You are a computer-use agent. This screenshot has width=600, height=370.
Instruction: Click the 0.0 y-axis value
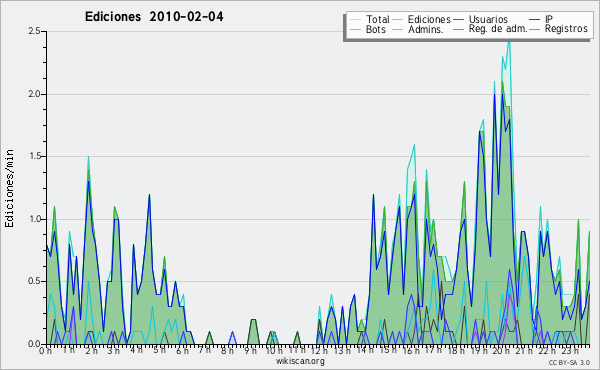coord(34,344)
